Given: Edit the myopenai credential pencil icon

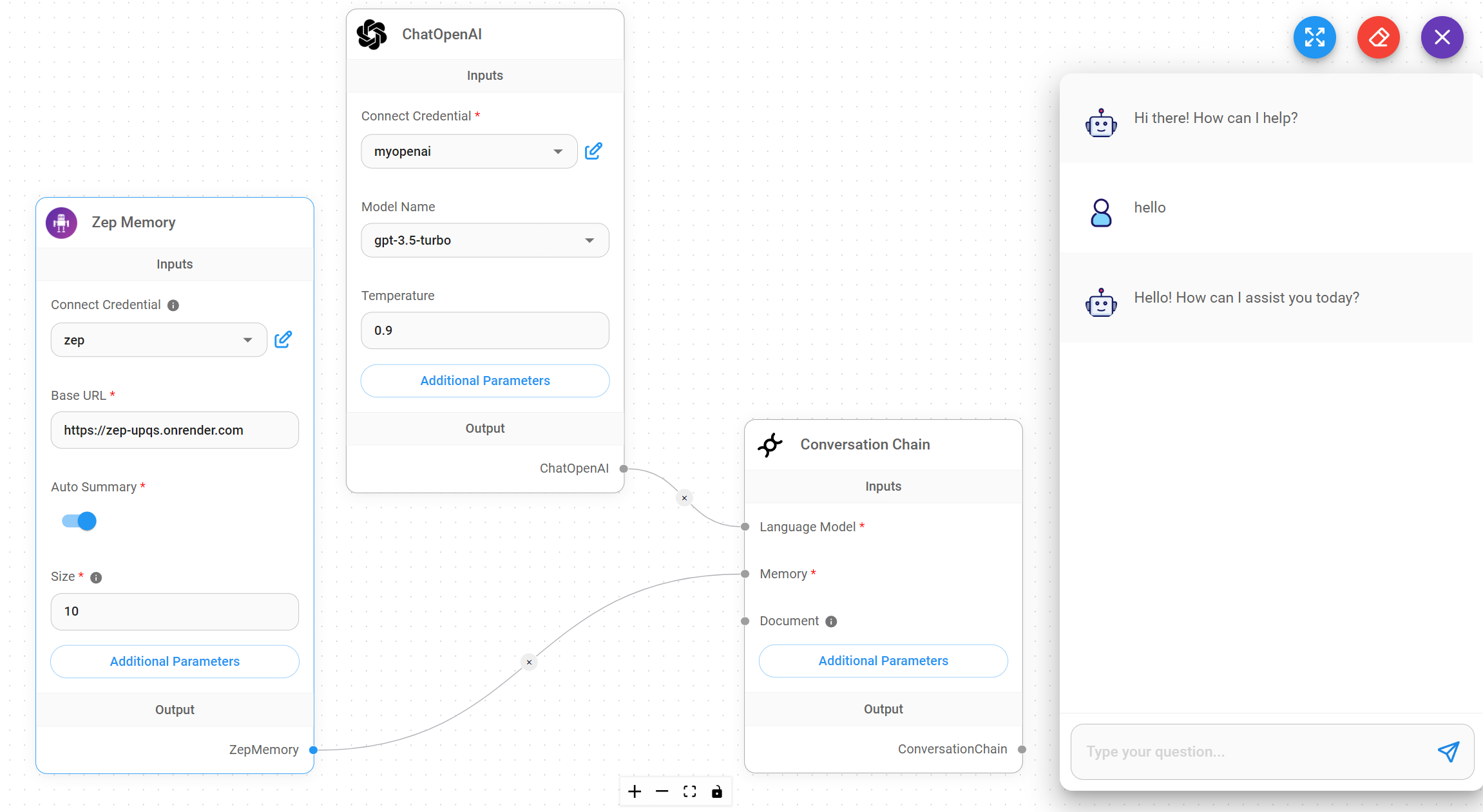Looking at the screenshot, I should click(593, 151).
